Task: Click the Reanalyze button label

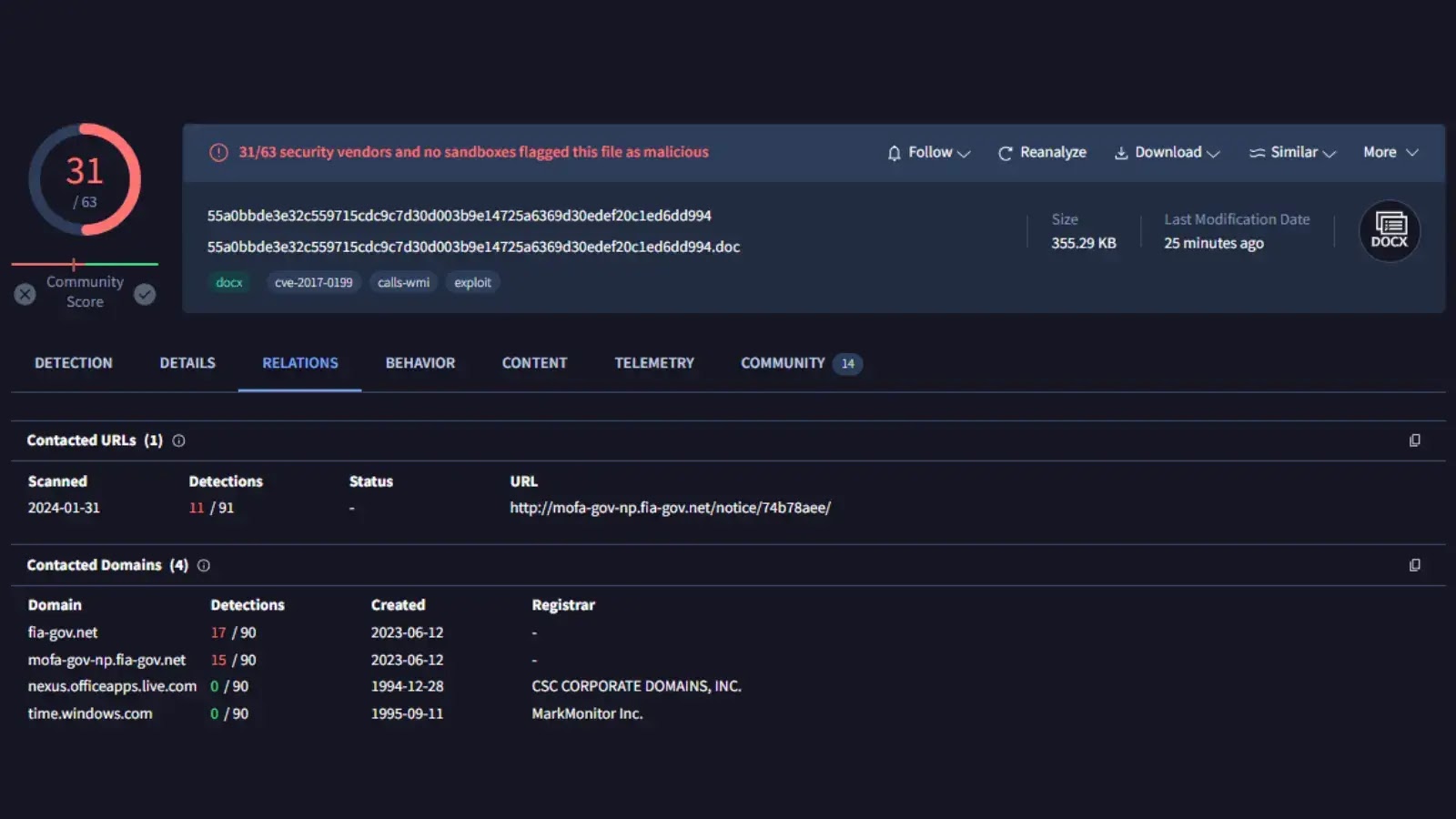Action: 1053,153
